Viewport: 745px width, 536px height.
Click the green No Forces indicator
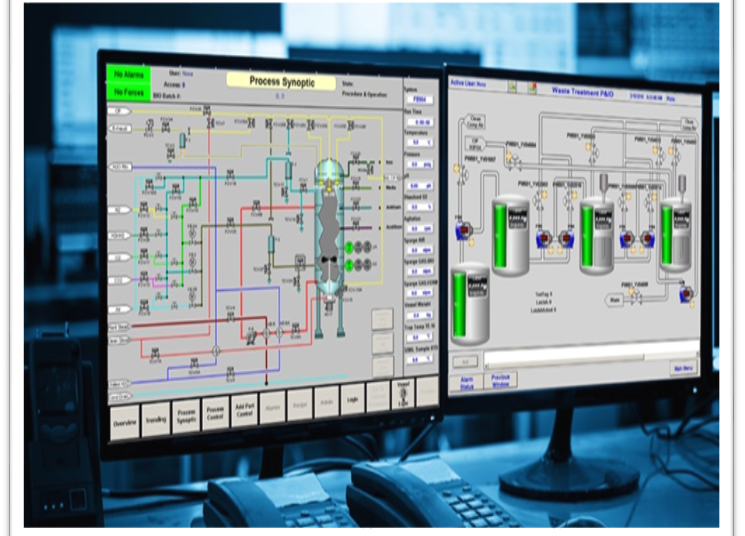point(127,93)
